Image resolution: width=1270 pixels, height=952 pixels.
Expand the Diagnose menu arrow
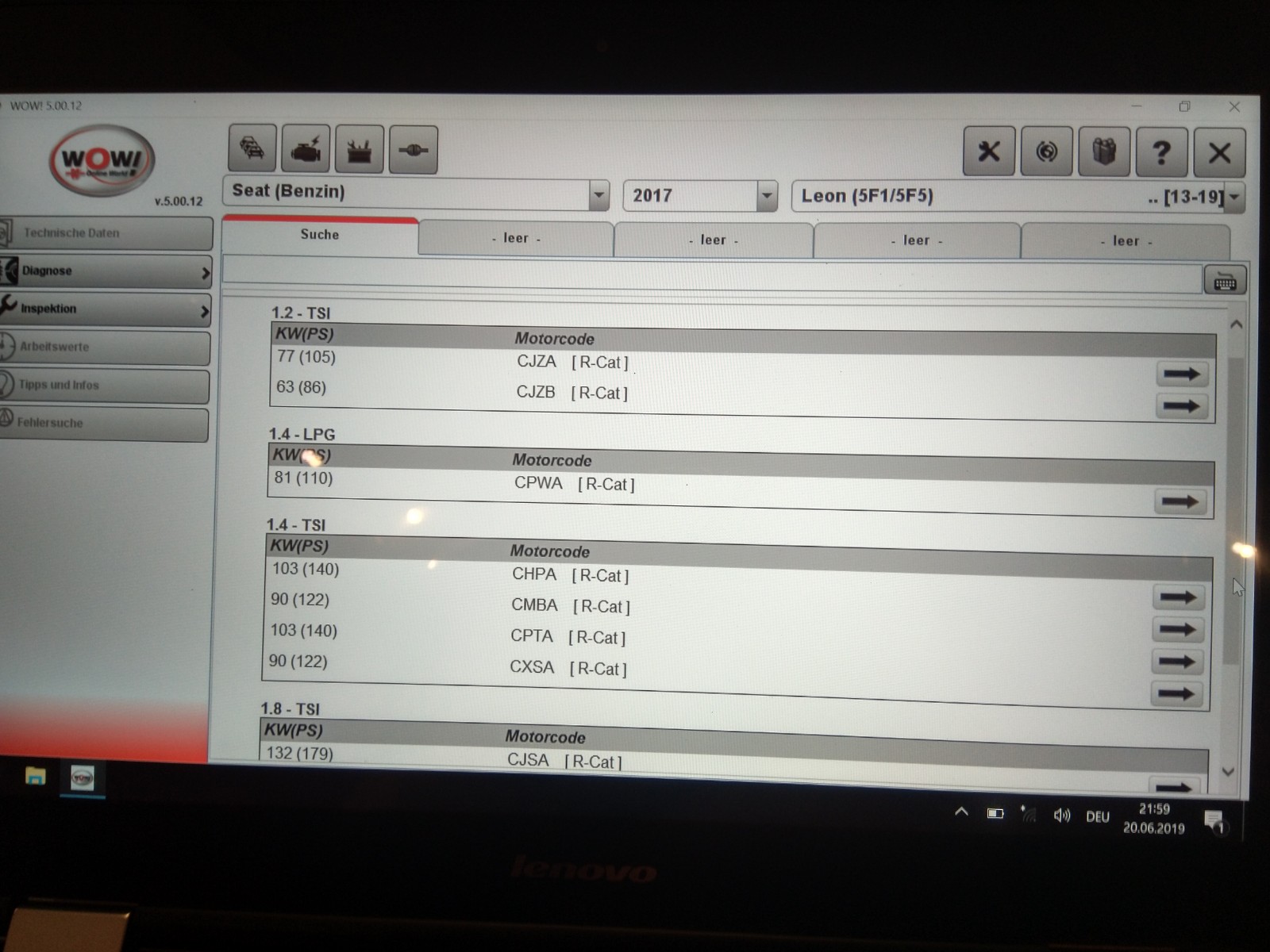tap(205, 273)
